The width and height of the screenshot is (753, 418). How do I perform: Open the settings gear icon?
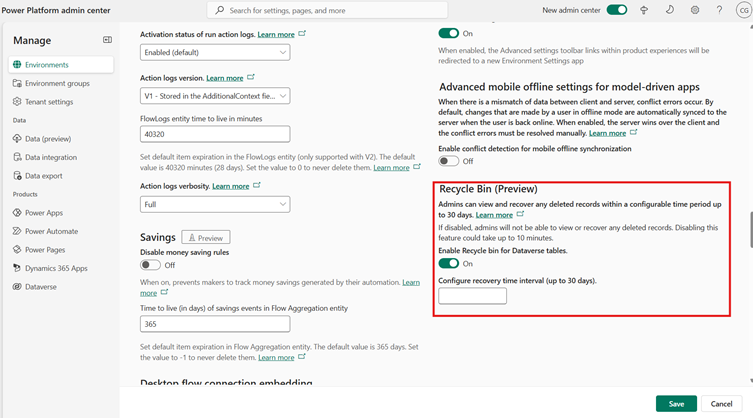pyautogui.click(x=694, y=10)
